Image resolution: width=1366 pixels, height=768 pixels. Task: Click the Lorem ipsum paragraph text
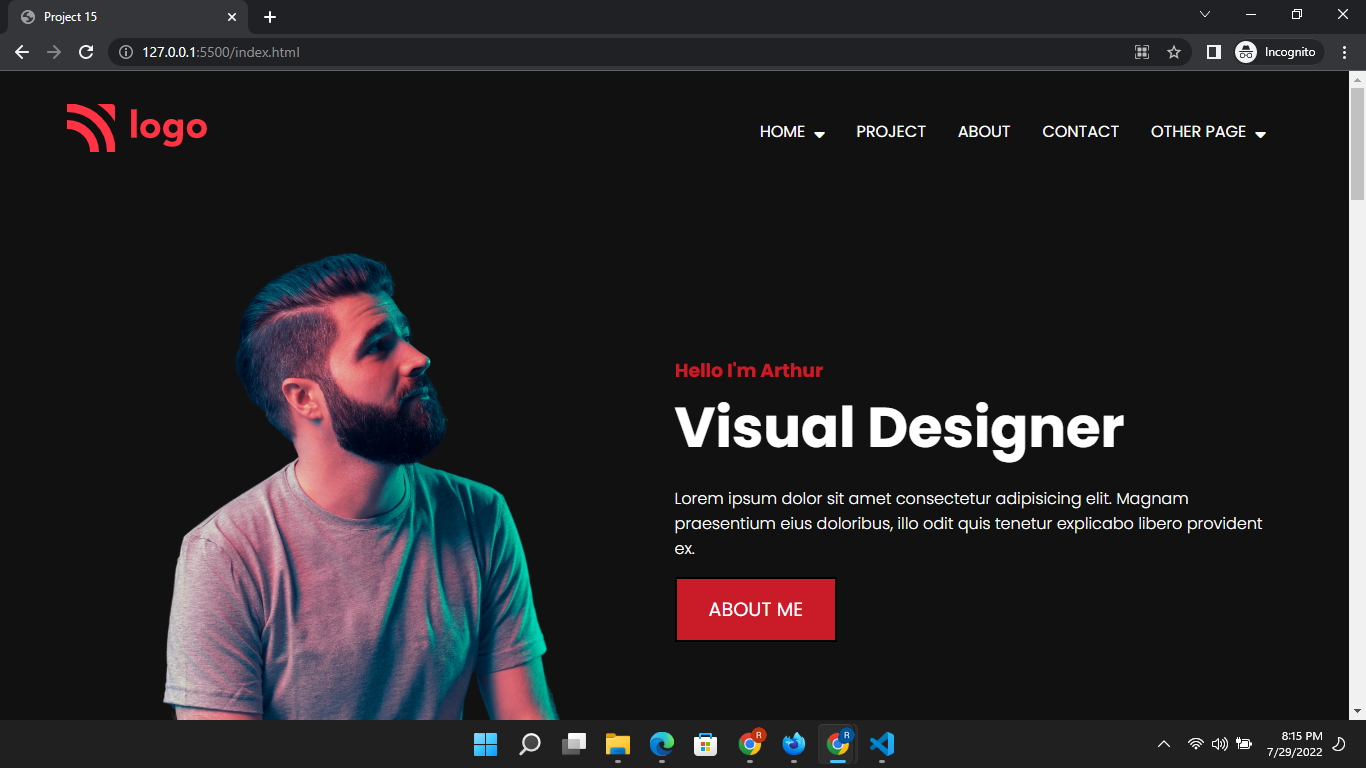tap(969, 523)
